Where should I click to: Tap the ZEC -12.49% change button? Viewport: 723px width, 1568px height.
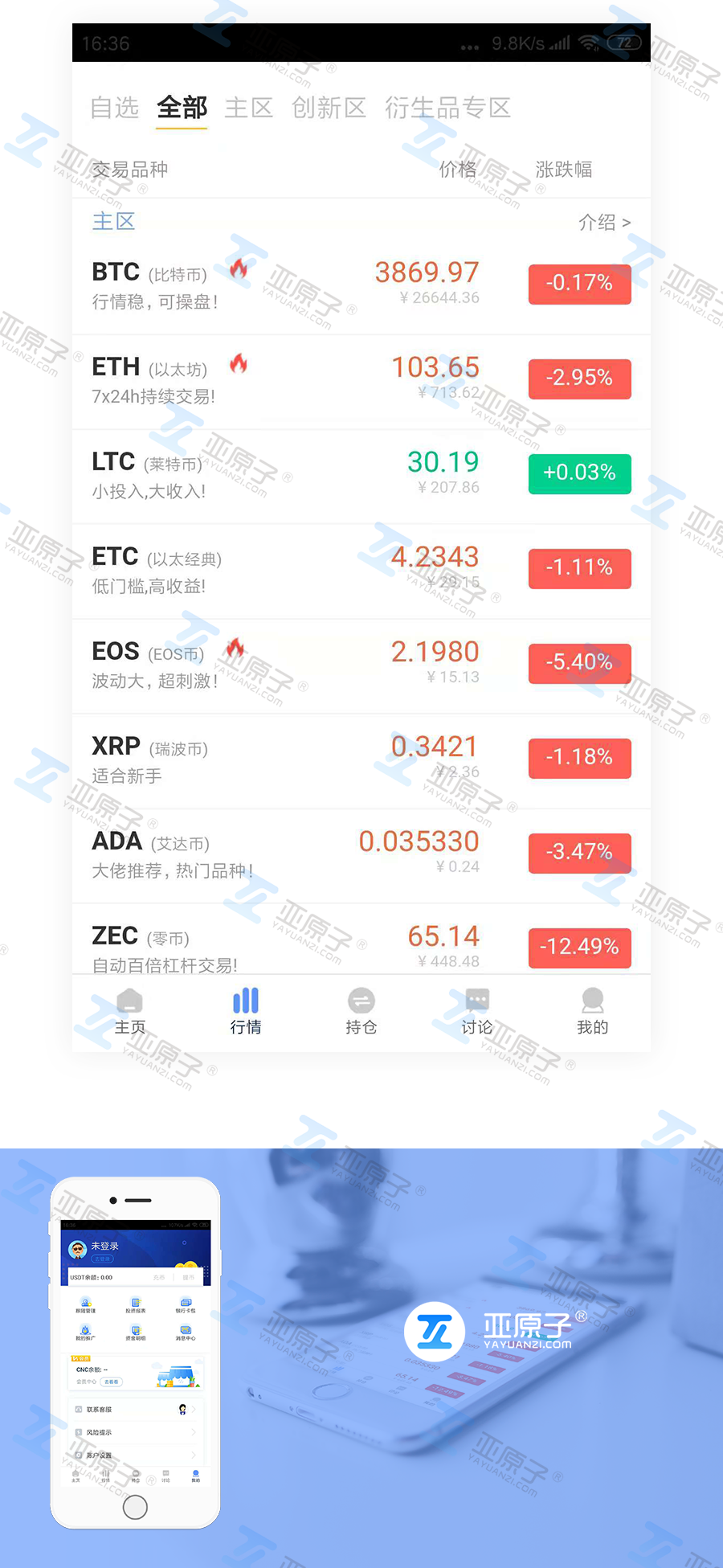(x=579, y=947)
